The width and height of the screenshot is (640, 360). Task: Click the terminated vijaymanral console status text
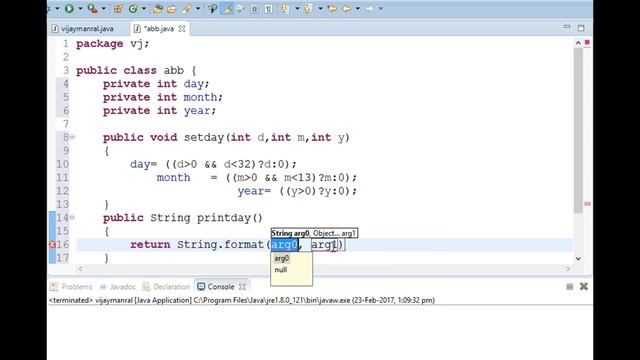point(242,300)
